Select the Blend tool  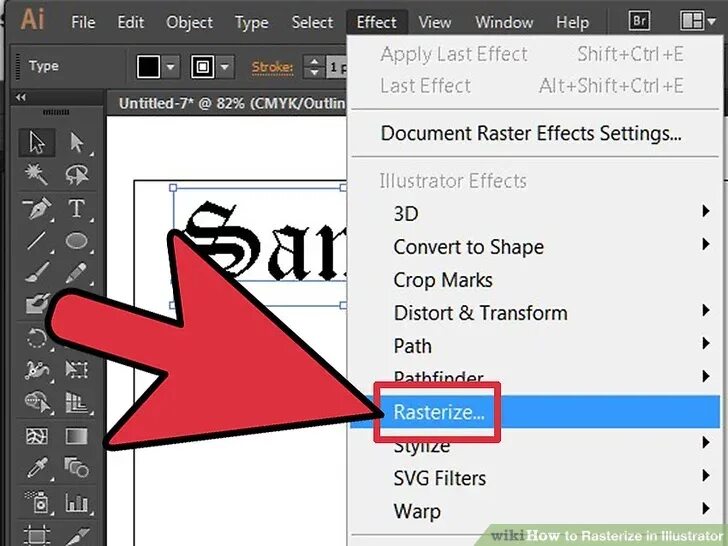pos(76,468)
